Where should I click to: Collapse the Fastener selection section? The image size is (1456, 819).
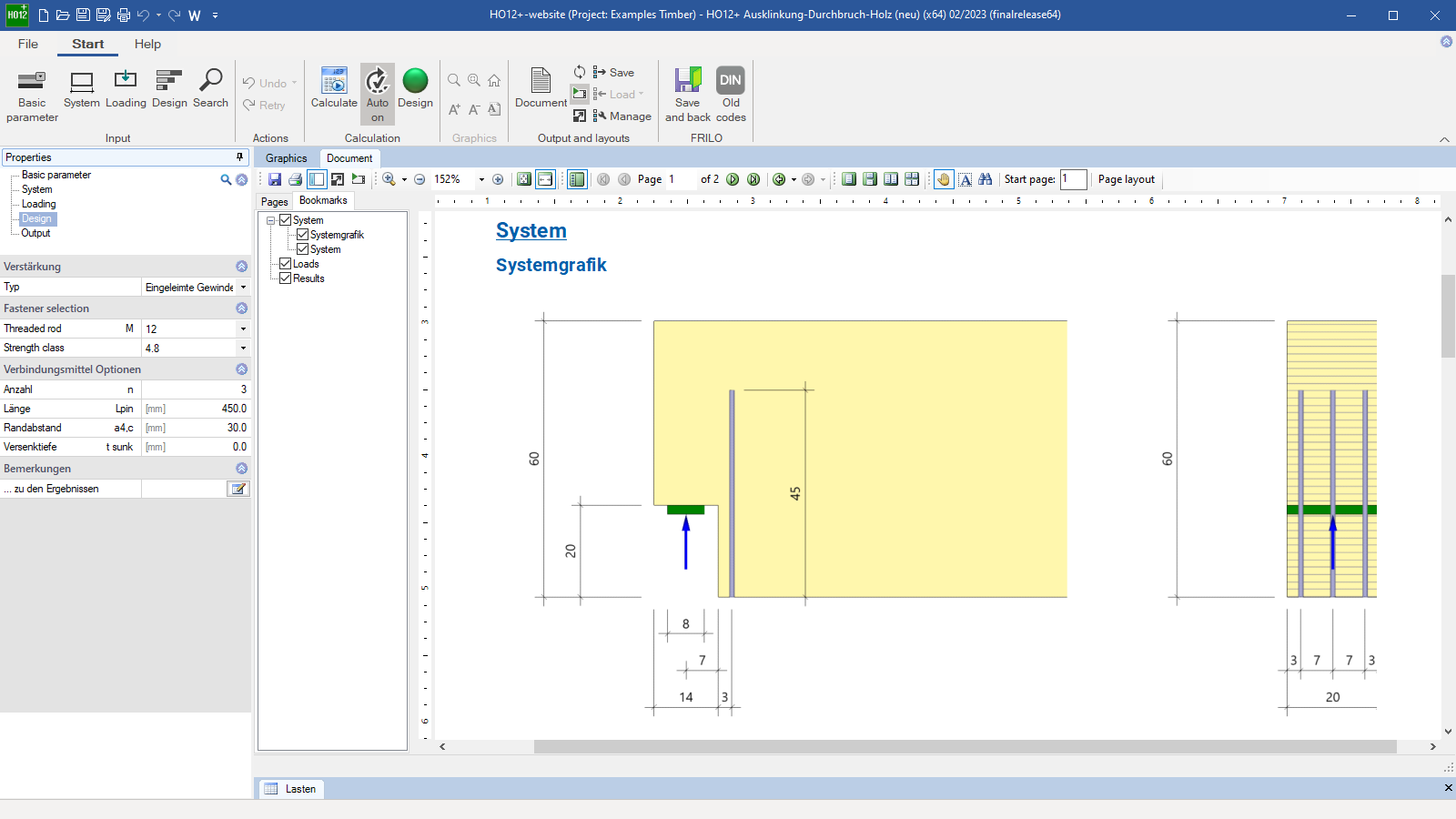tap(241, 308)
